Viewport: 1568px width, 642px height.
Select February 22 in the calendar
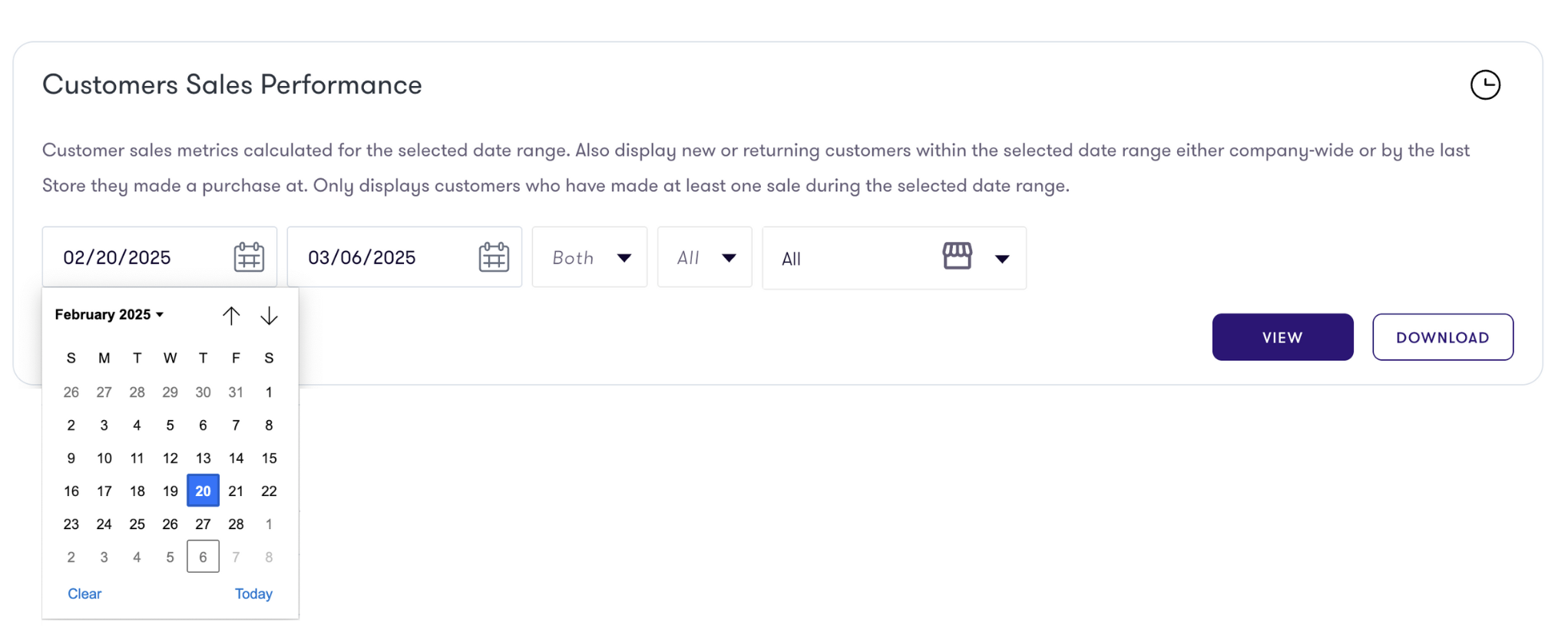click(x=269, y=491)
